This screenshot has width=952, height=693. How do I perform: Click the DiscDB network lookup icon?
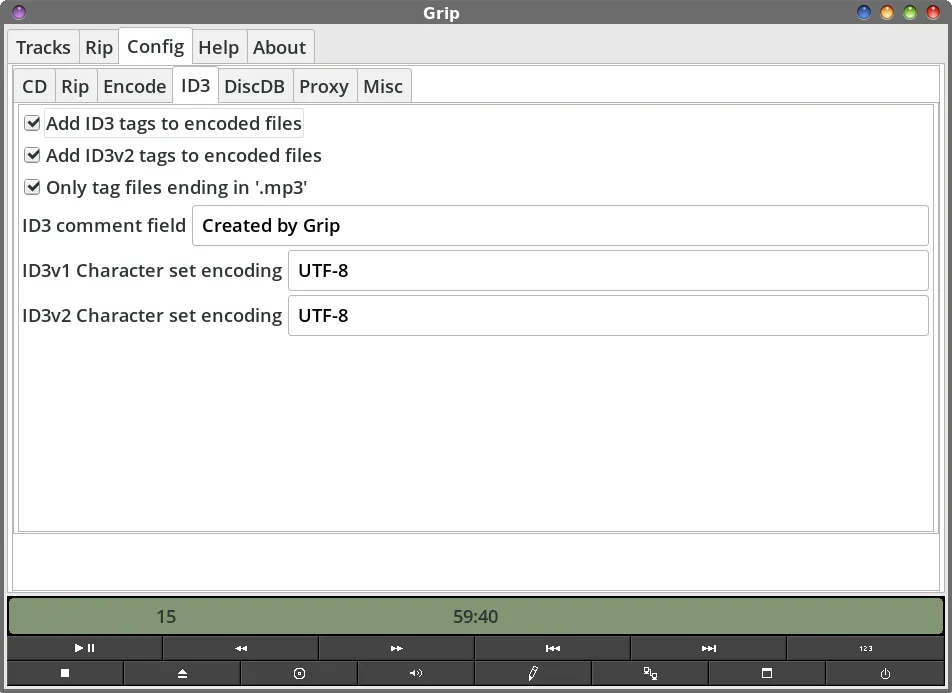[650, 673]
